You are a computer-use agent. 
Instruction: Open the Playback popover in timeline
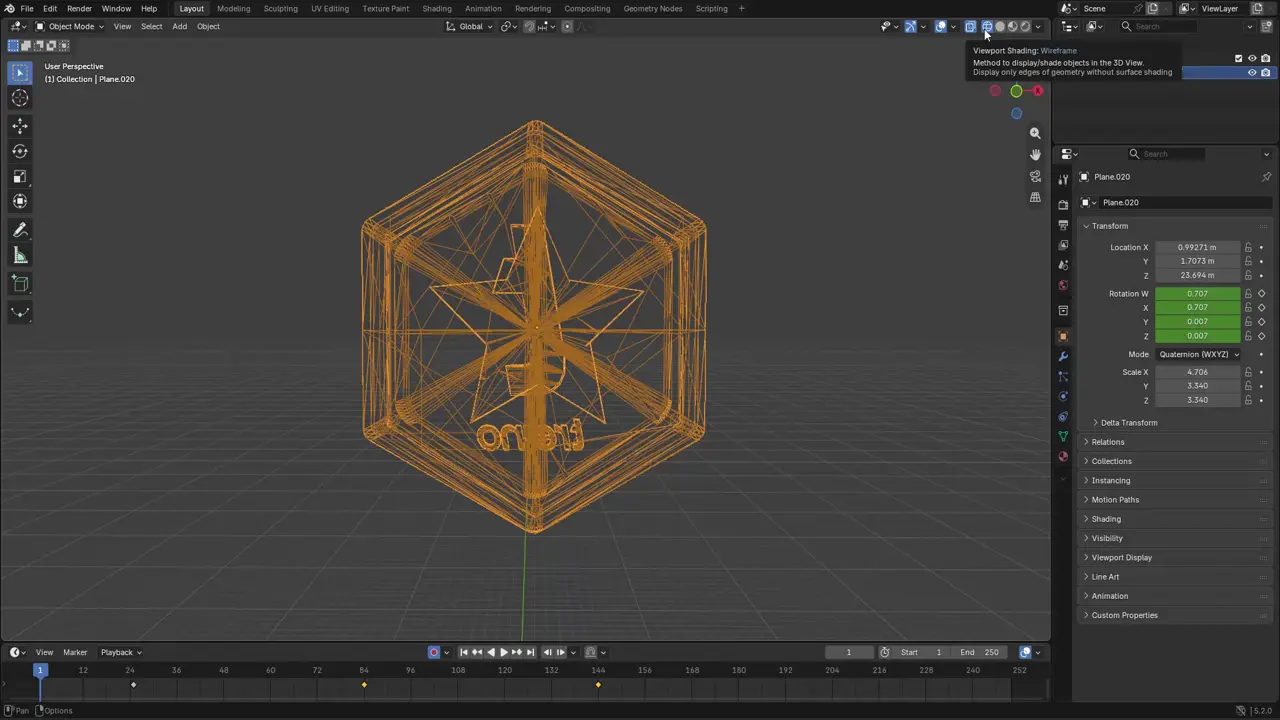121,652
